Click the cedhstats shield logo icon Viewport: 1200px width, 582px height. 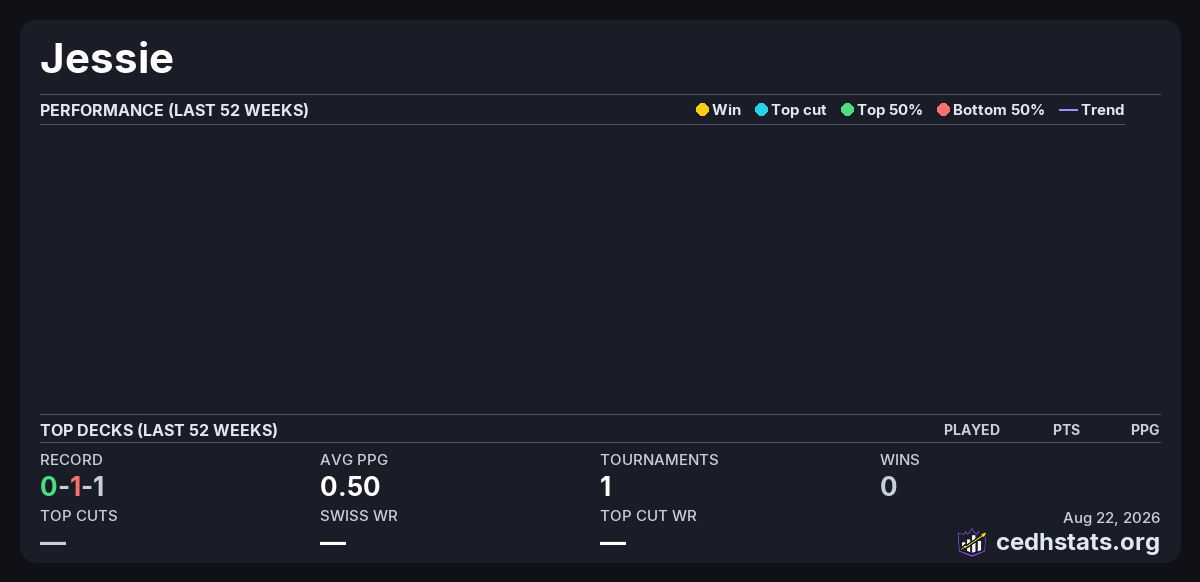pos(972,542)
